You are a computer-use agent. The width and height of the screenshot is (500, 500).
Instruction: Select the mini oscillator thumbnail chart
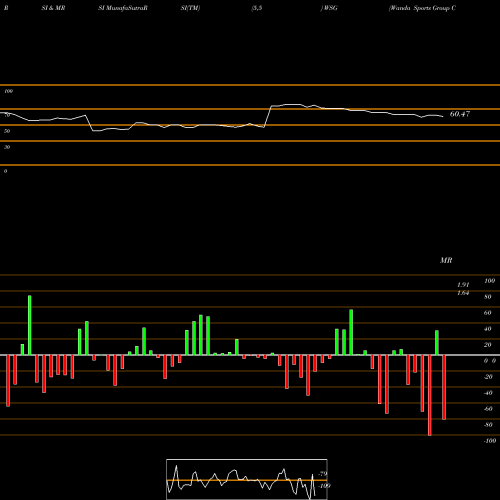pyautogui.click(x=247, y=479)
